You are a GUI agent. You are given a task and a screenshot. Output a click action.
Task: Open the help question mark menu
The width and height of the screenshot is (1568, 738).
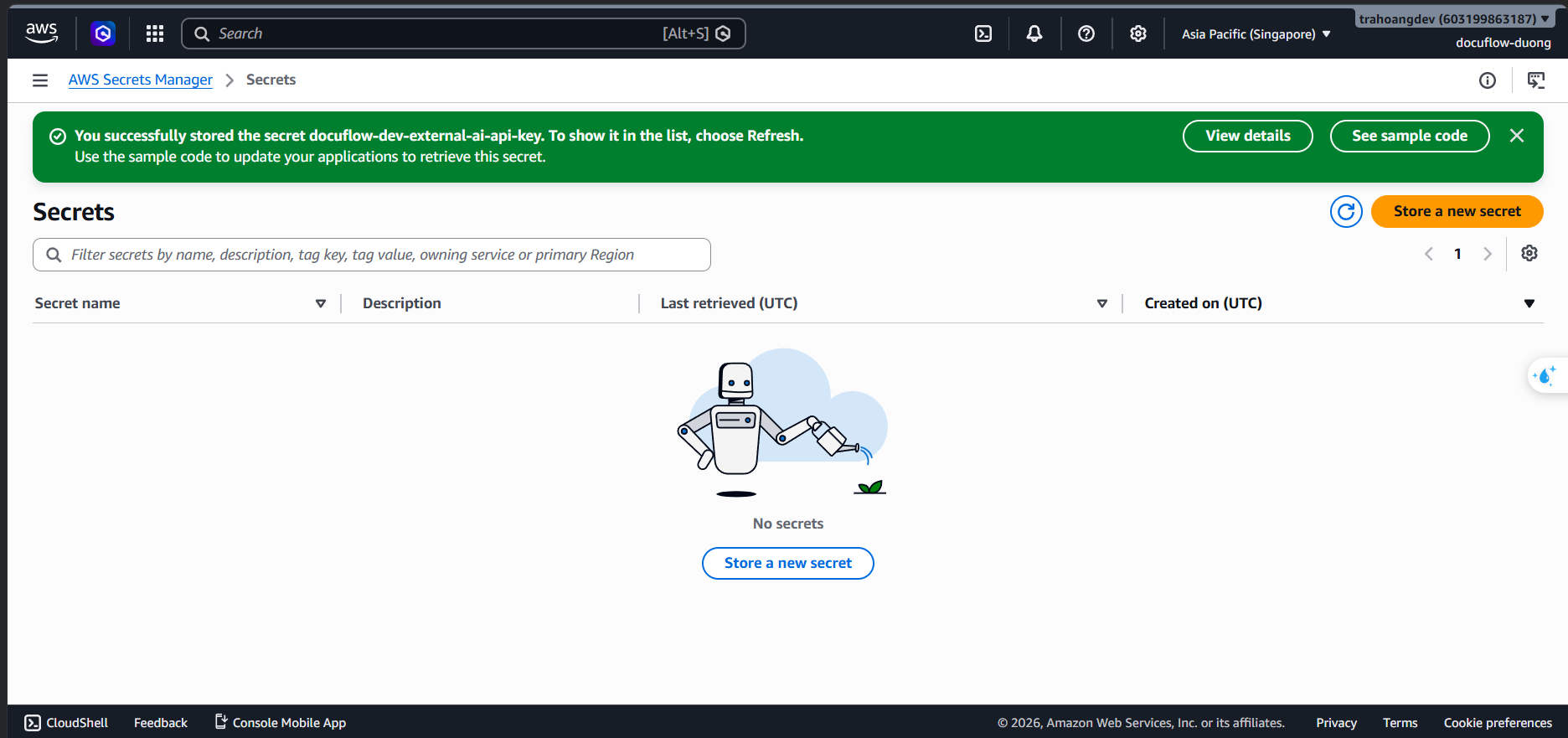pos(1086,34)
